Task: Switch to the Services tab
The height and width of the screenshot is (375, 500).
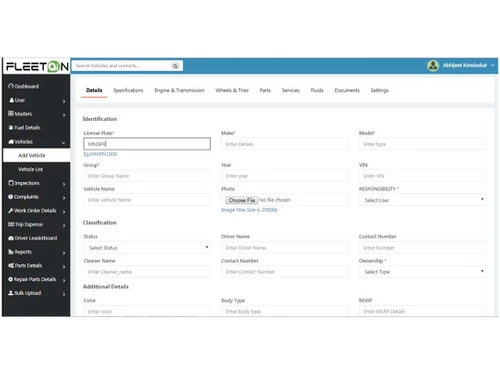Action: pyautogui.click(x=290, y=90)
